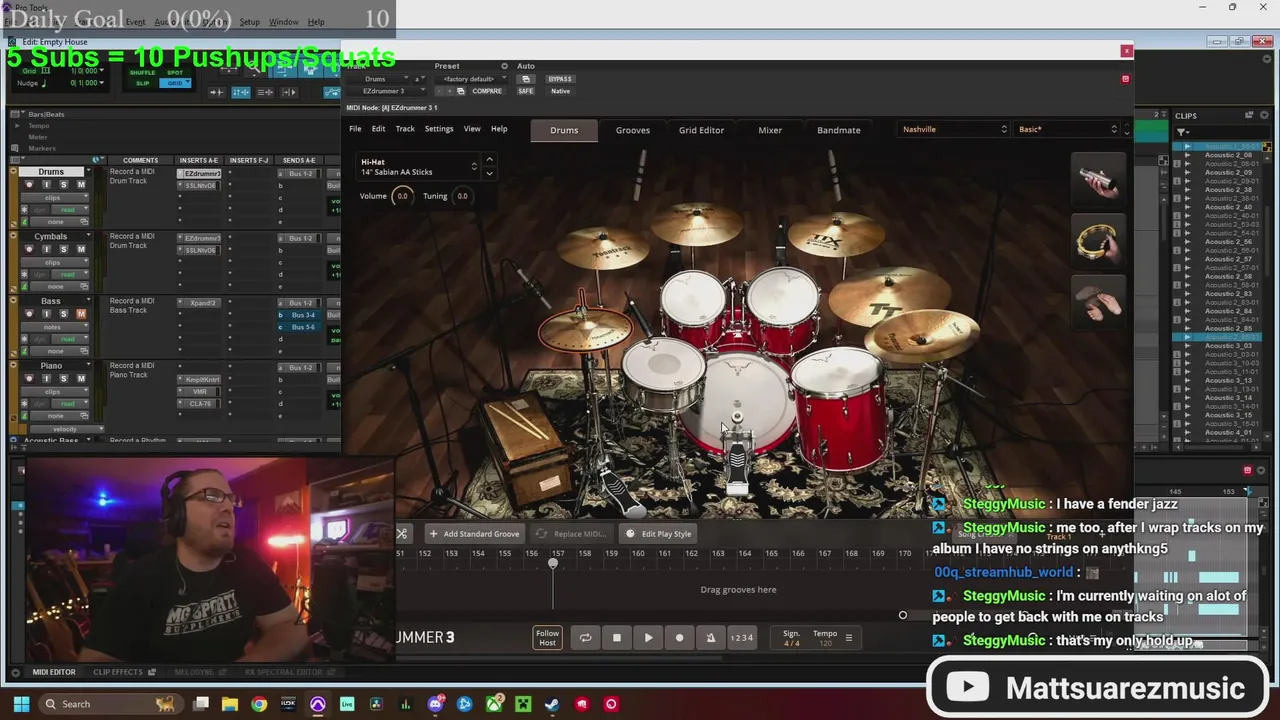Select previous Hi-Hat instrument with up arrow
This screenshot has width=1280, height=720.
click(489, 160)
